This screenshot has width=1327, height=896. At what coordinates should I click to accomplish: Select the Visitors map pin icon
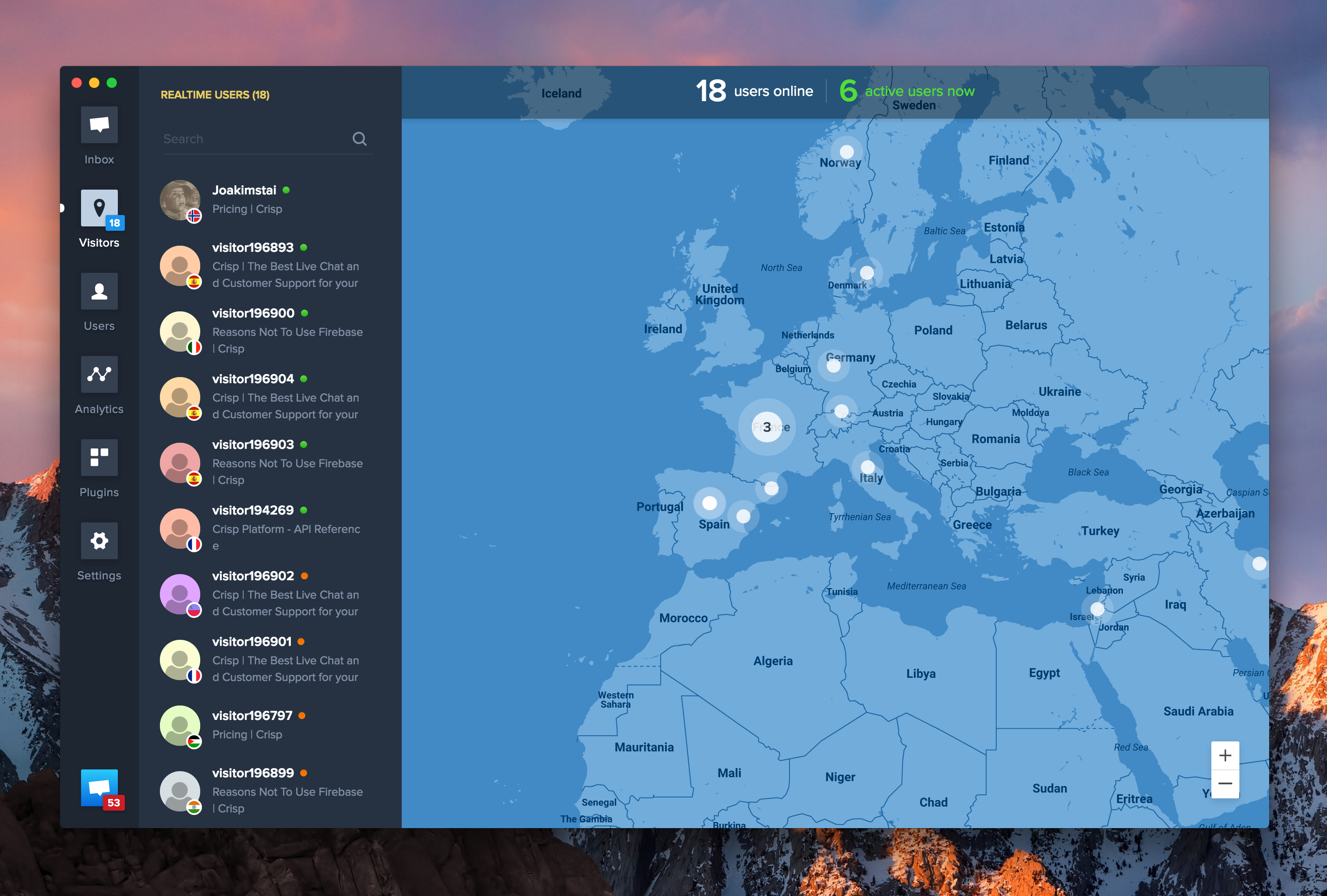[x=99, y=208]
